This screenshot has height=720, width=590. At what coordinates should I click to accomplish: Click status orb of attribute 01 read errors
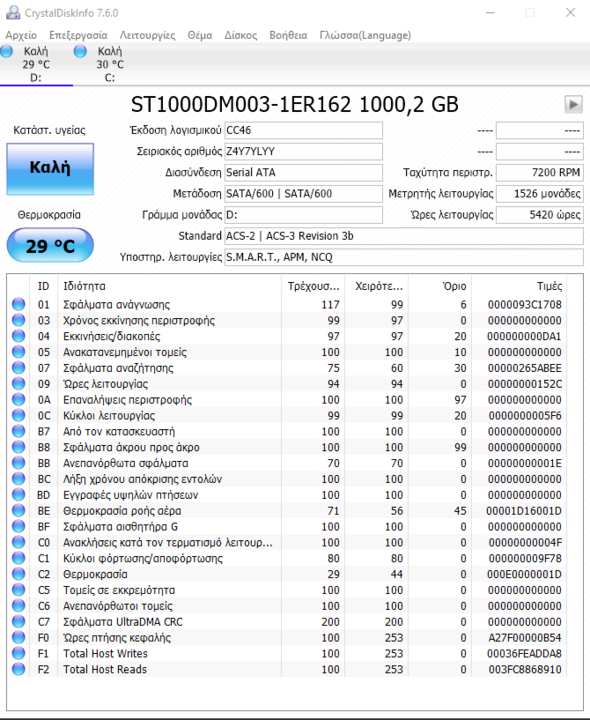(18, 304)
